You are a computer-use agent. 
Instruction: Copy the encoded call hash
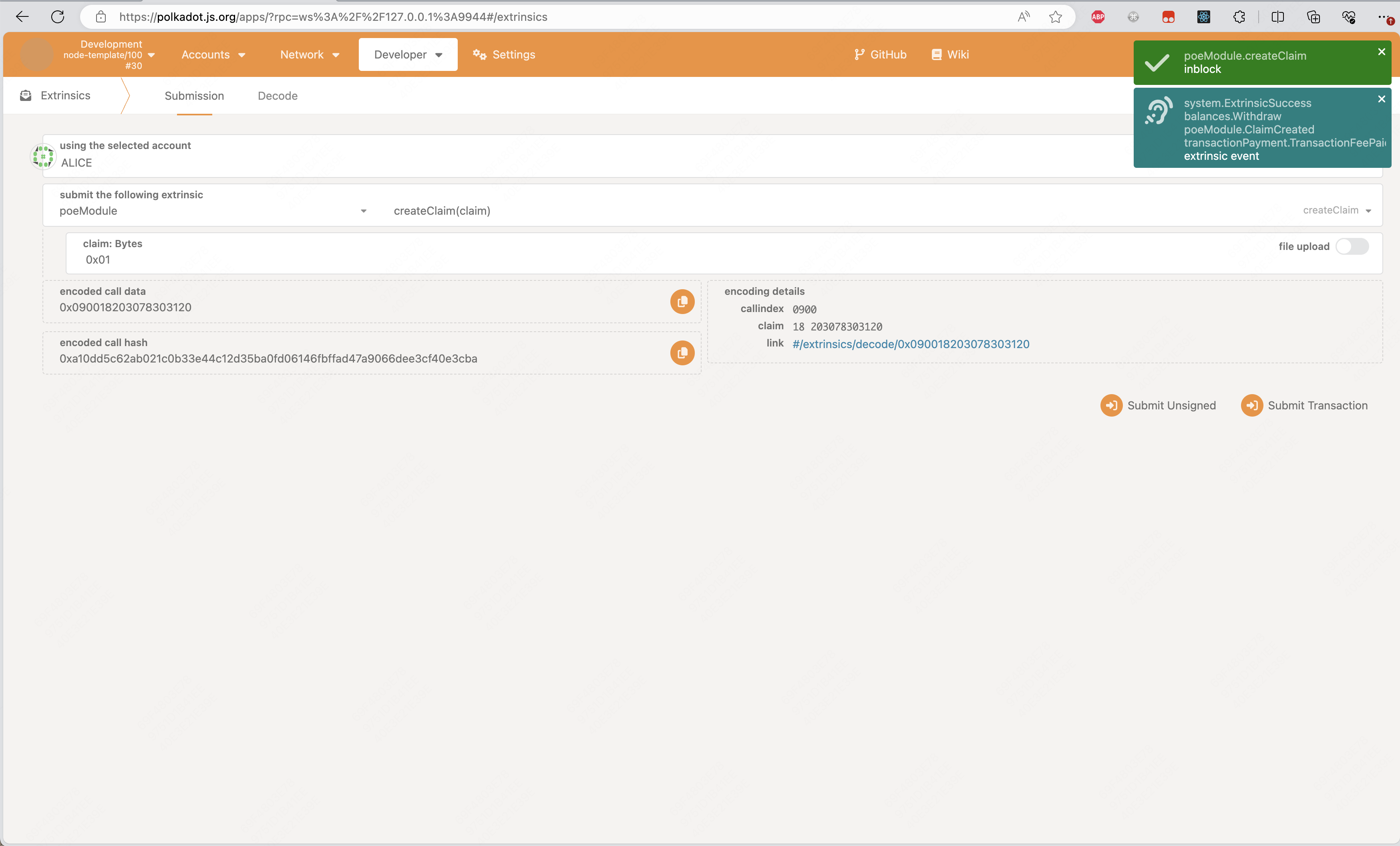pos(682,353)
